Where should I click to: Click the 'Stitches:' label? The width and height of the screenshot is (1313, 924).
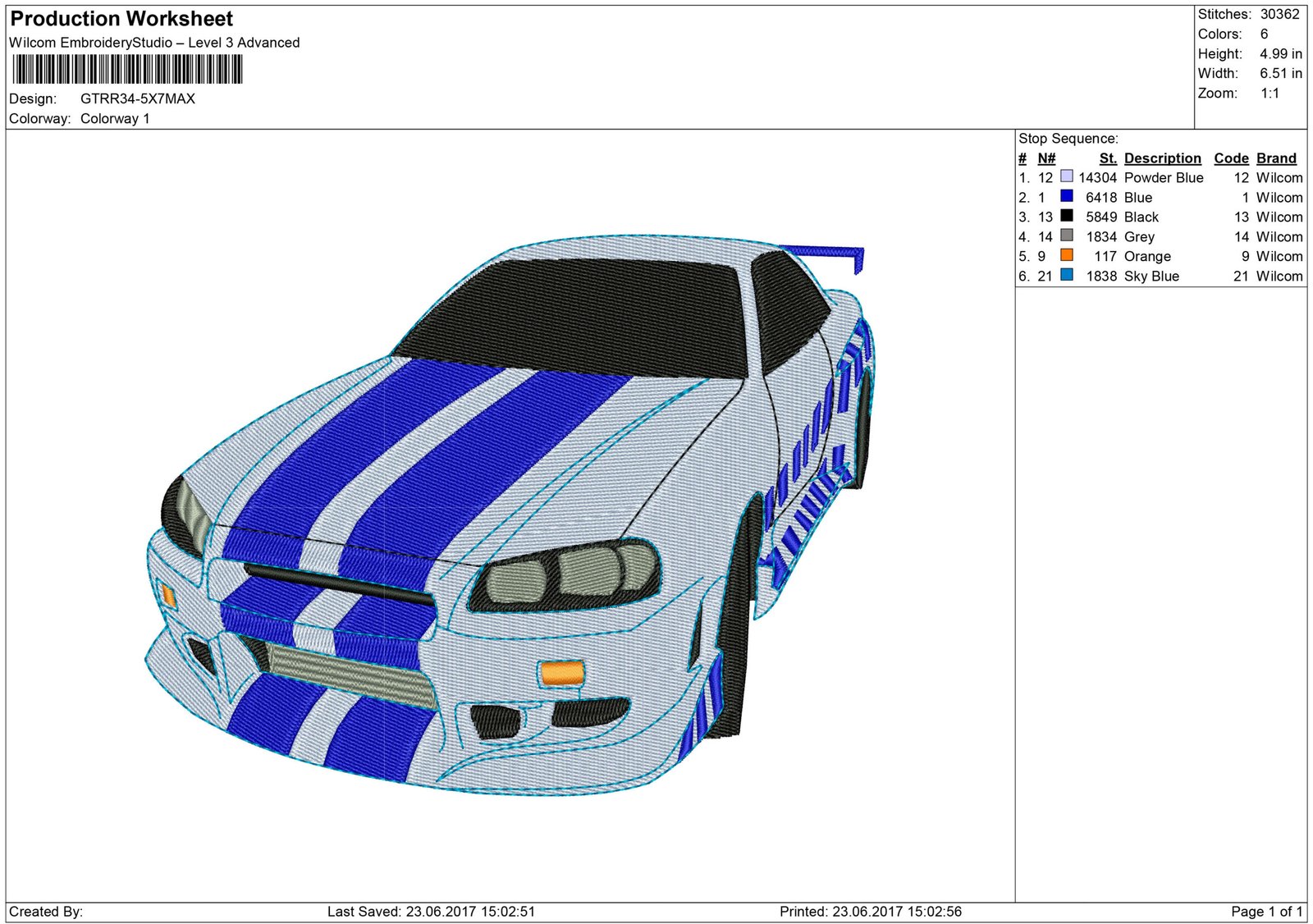point(1224,14)
